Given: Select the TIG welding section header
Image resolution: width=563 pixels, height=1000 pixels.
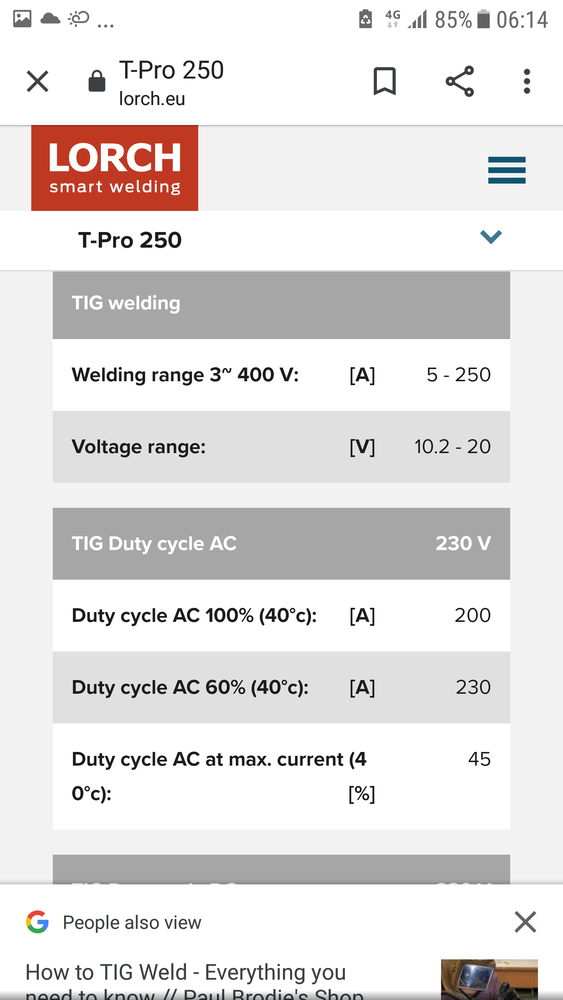Looking at the screenshot, I should pos(281,304).
